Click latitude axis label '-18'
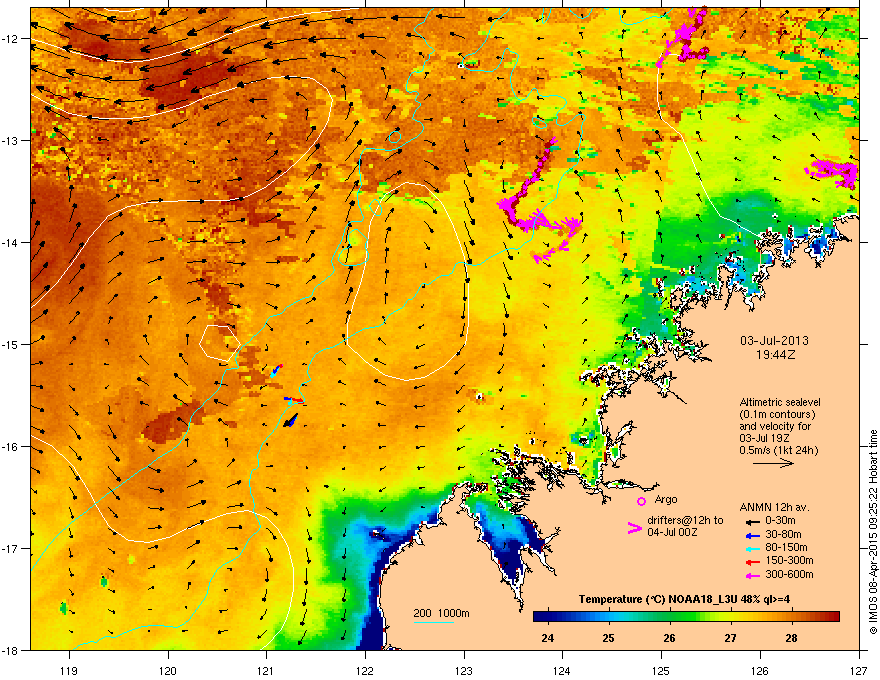 tap(11, 650)
